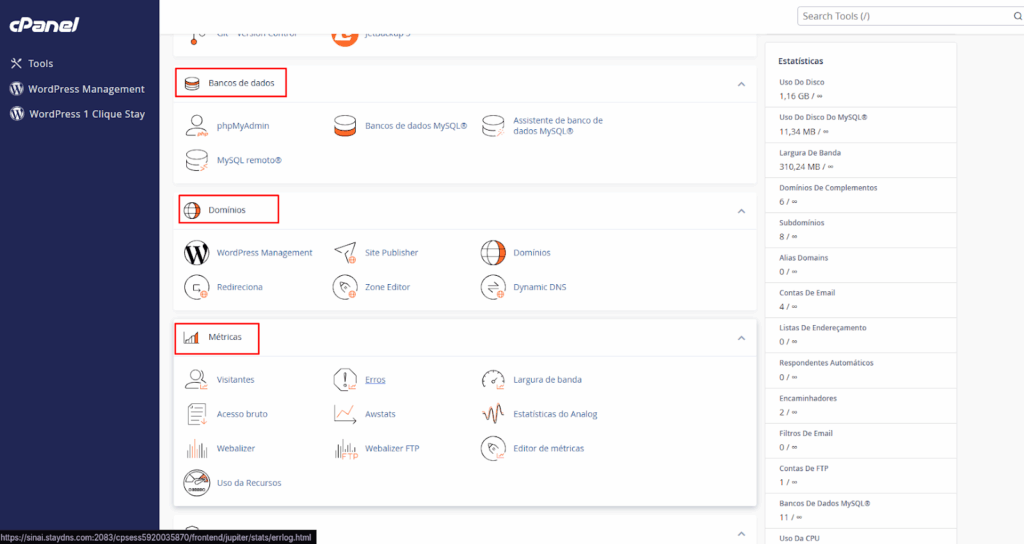Open WordPress 1 Clique Stay in sidebar

(86, 114)
